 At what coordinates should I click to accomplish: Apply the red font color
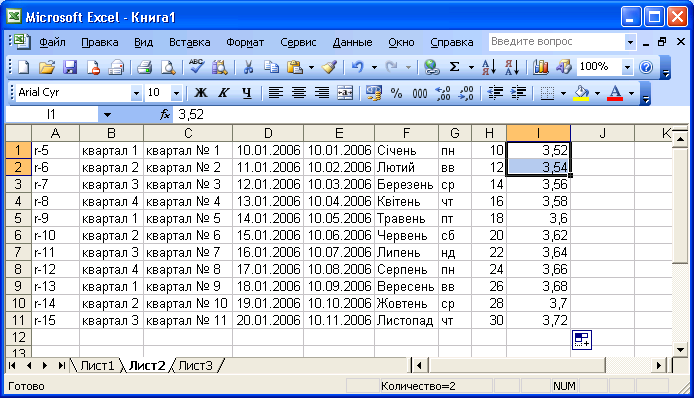[x=615, y=93]
